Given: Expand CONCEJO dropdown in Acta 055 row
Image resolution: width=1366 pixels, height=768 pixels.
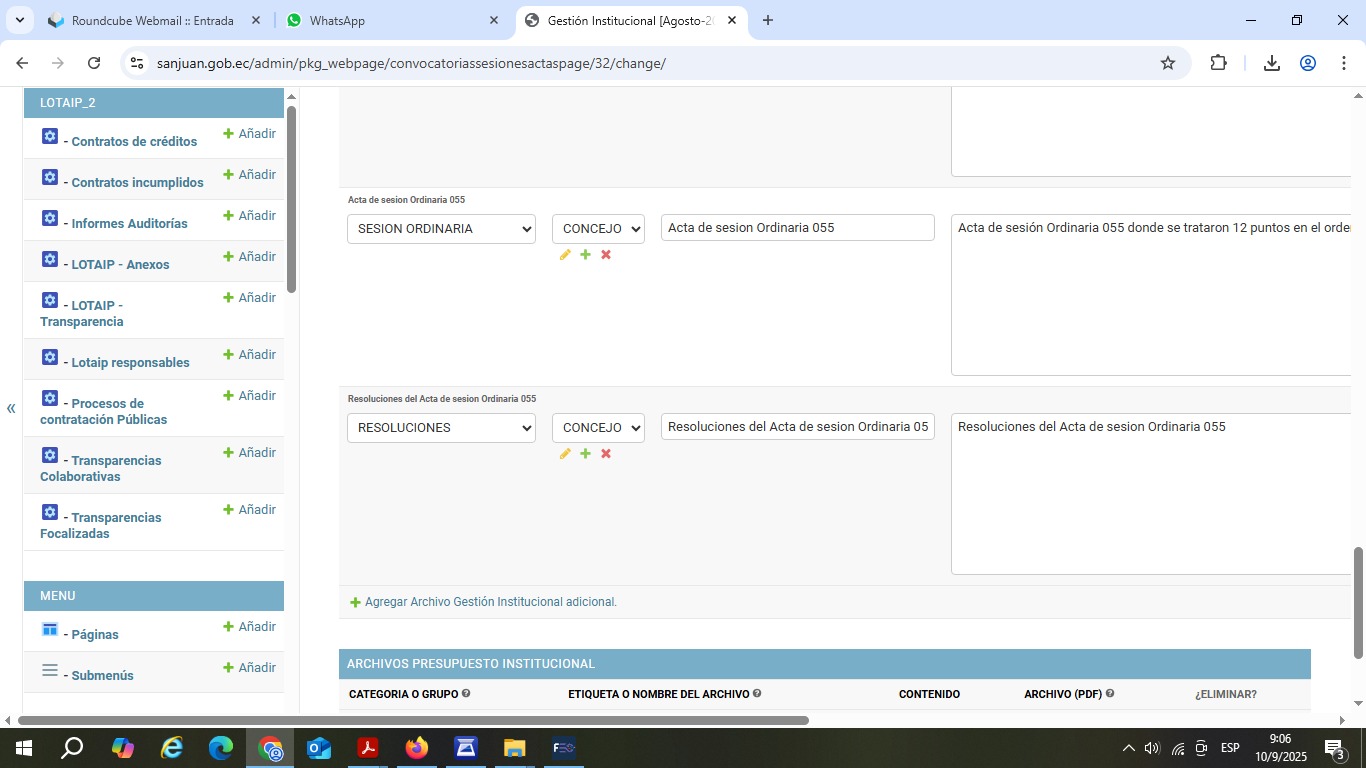Looking at the screenshot, I should [598, 229].
